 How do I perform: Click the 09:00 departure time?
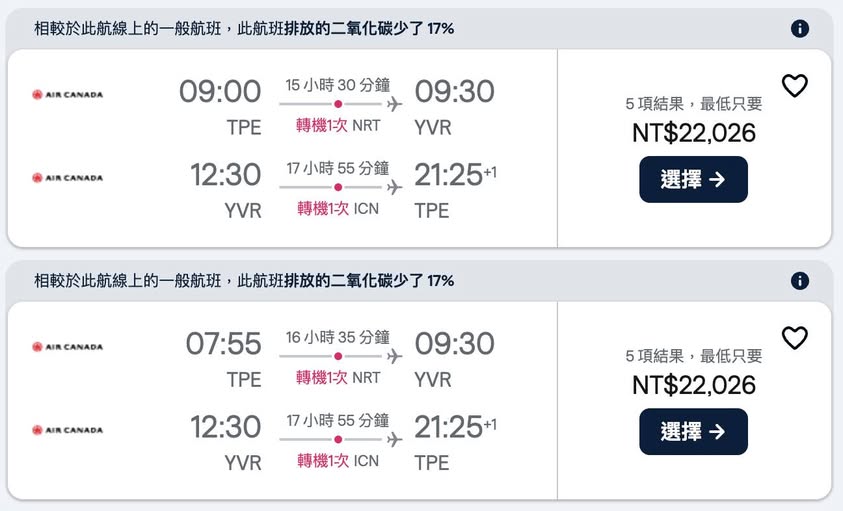click(x=220, y=92)
